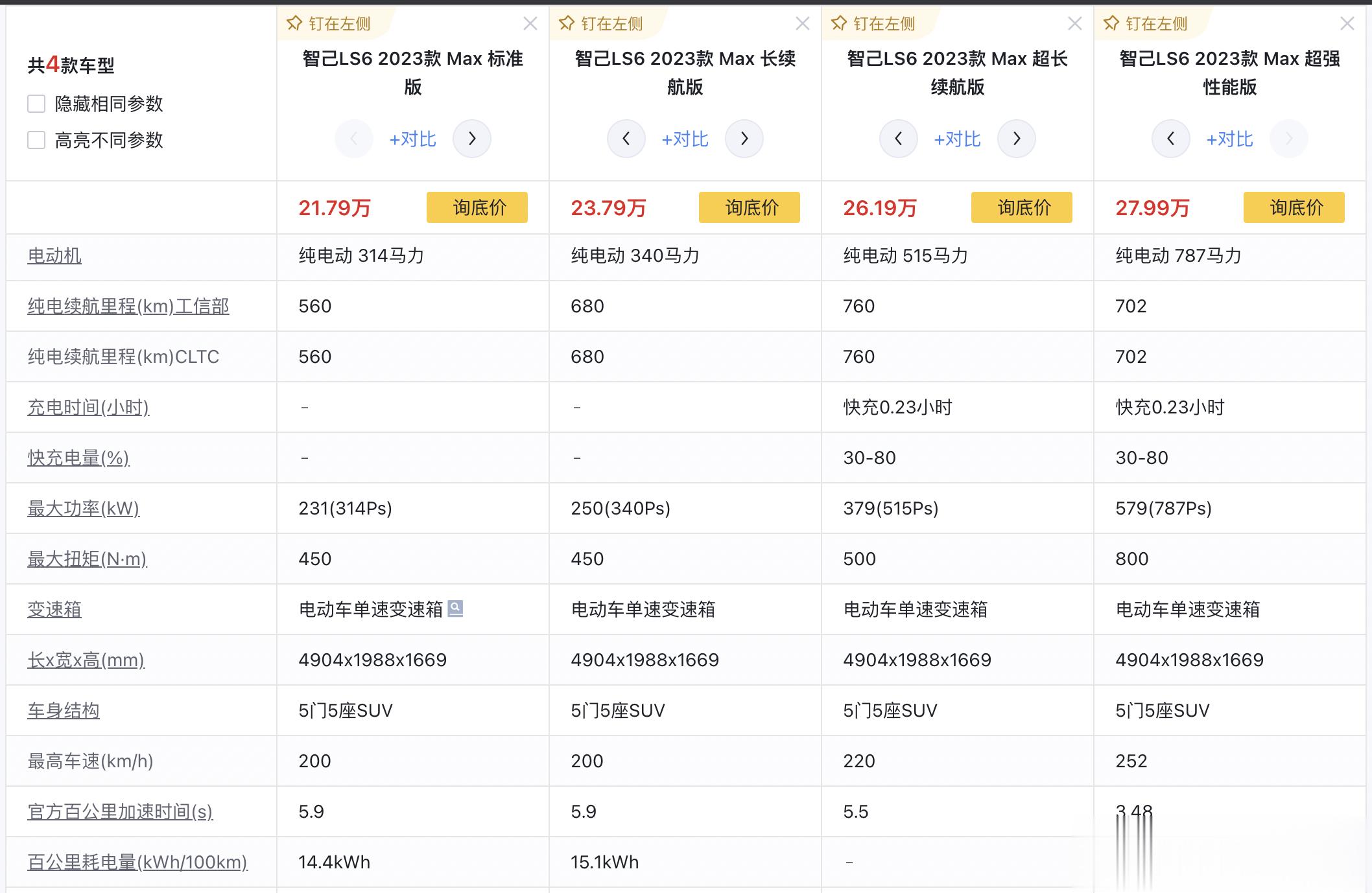Open the 最大功率(kW) parameter link
This screenshot has height=893, width=1372.
84,509
